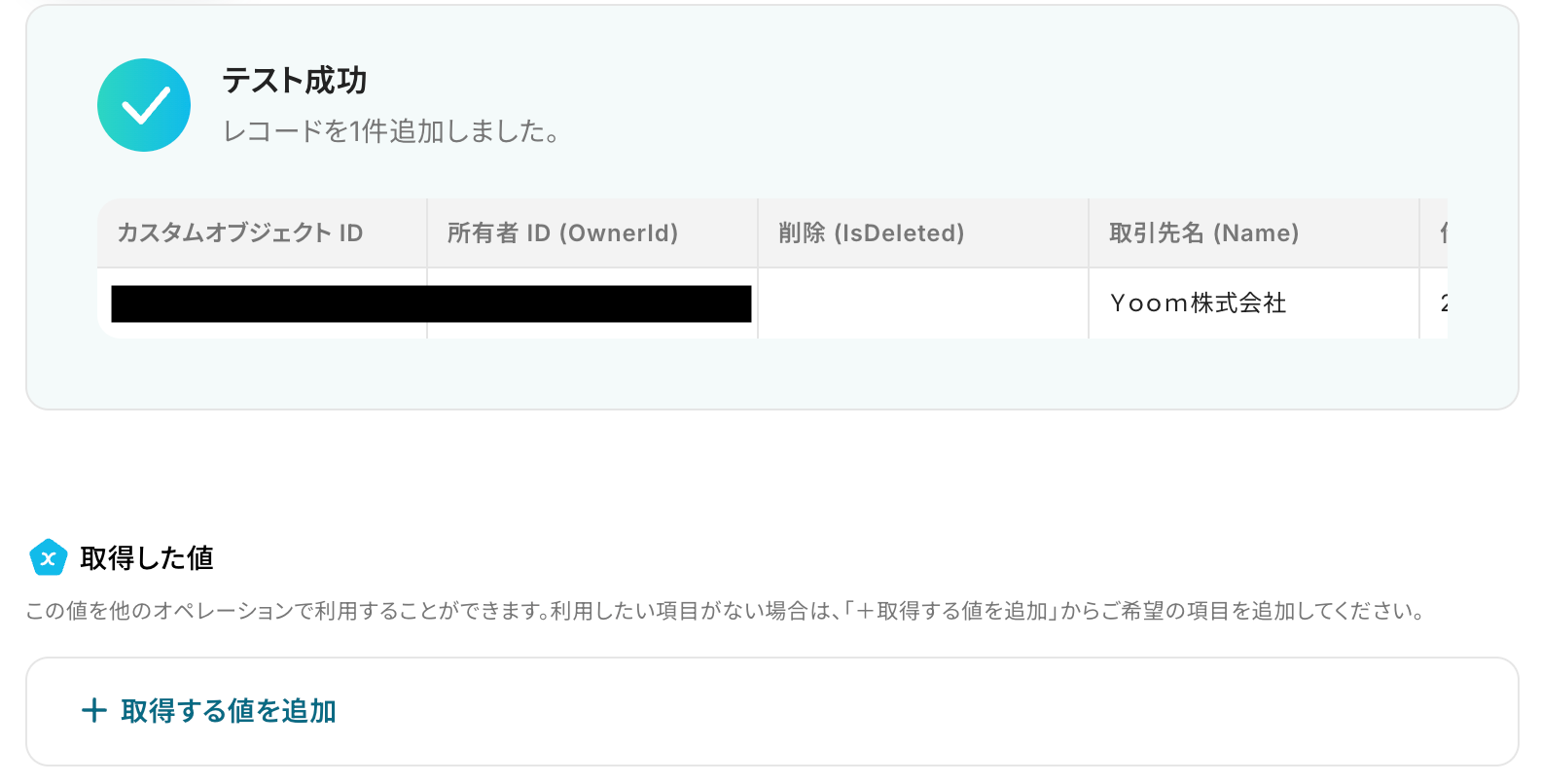Click the empty IsDeleted value cell
The width and height of the screenshot is (1541, 784).
pos(923,303)
